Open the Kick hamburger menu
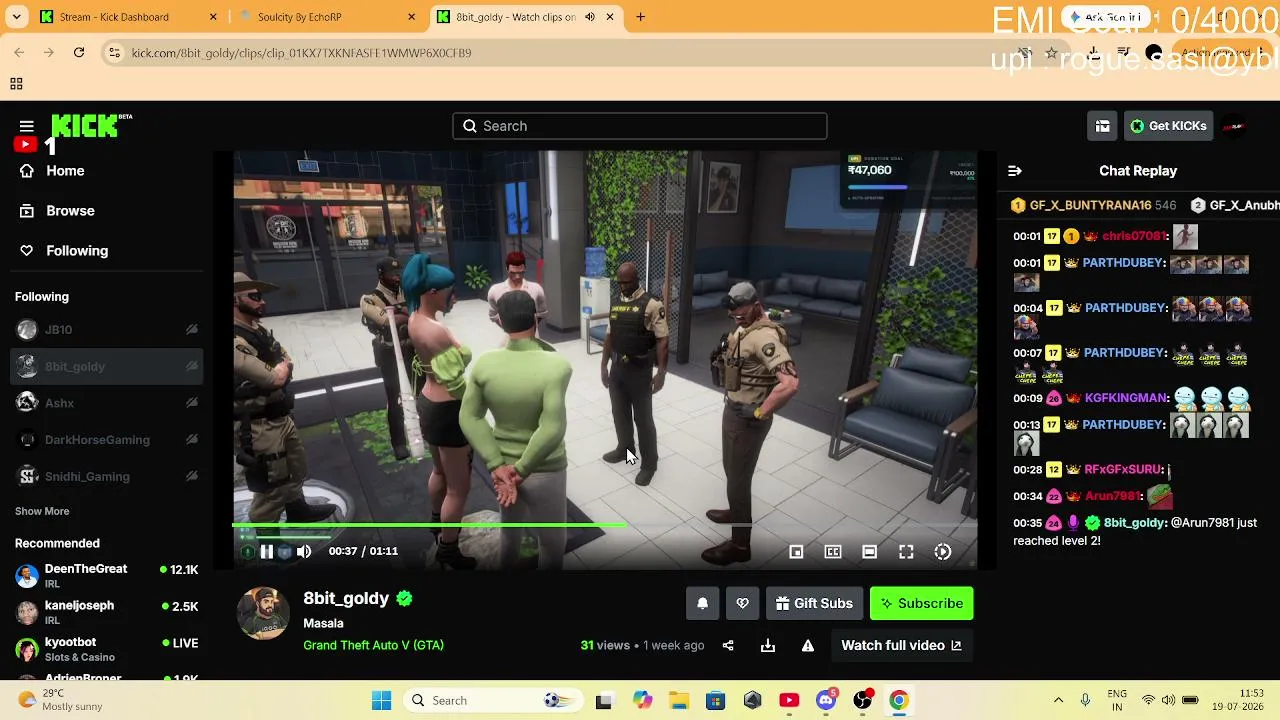The height and width of the screenshot is (720, 1280). tap(27, 126)
